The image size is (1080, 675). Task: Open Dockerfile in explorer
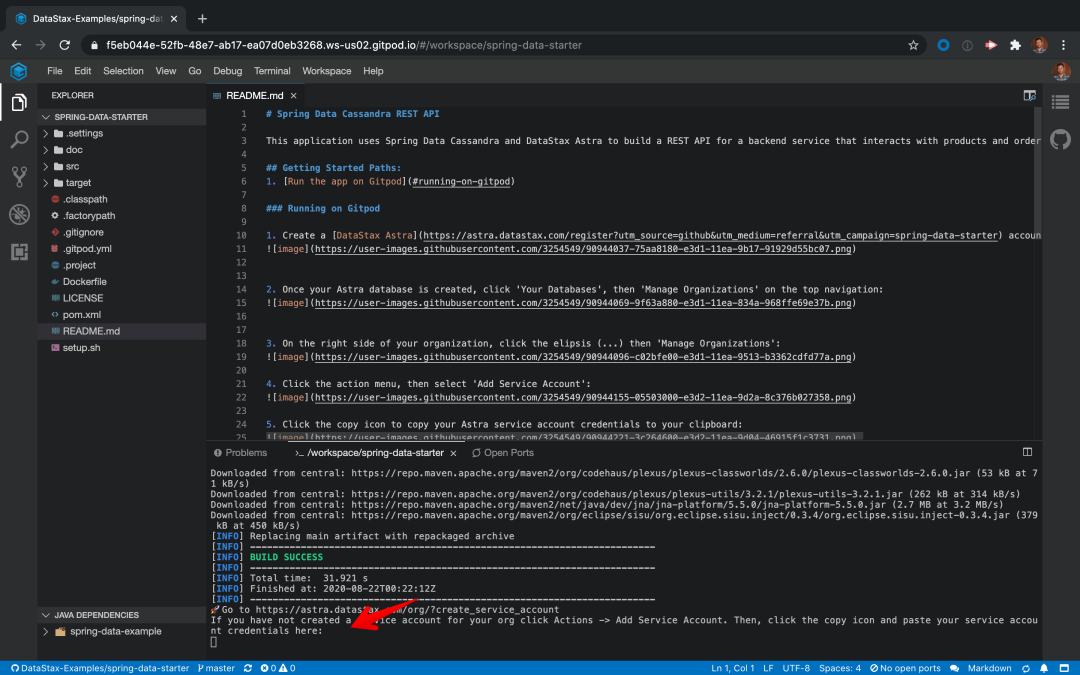click(84, 282)
